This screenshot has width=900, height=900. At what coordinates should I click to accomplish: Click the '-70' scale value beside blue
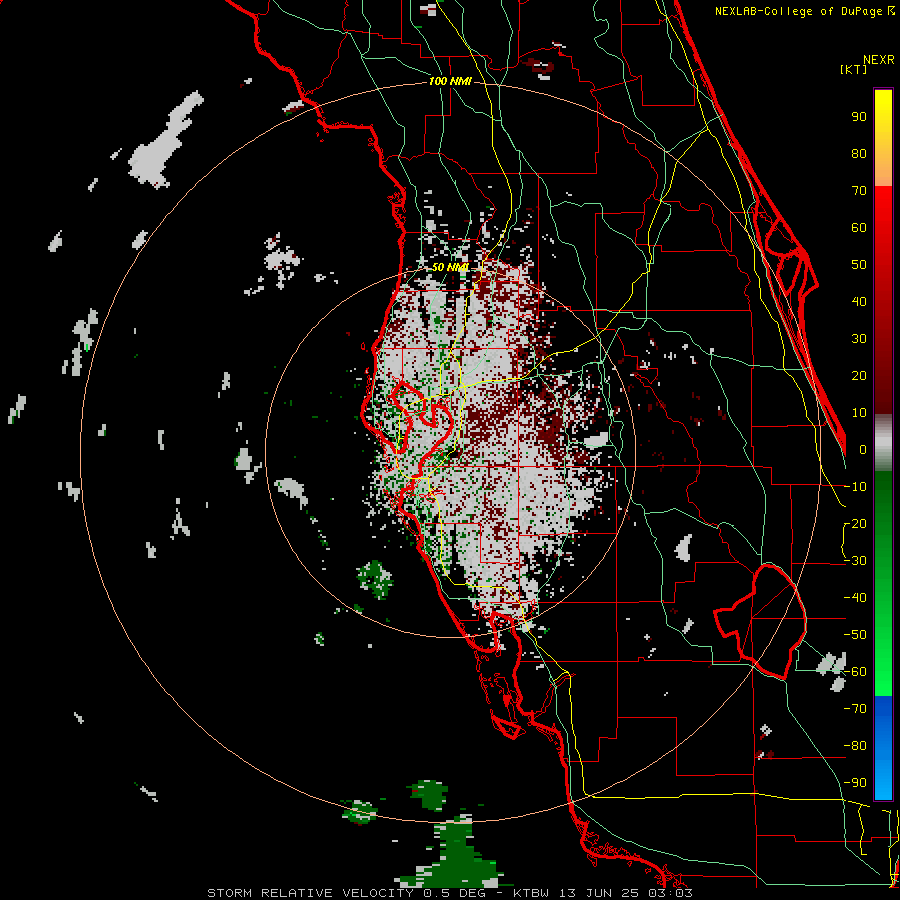pos(855,709)
